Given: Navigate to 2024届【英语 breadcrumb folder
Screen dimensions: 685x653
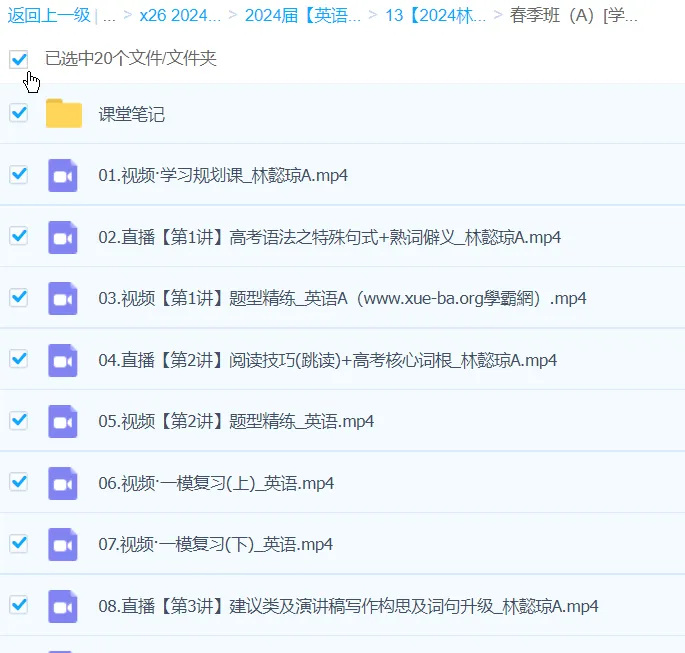Looking at the screenshot, I should 301,16.
